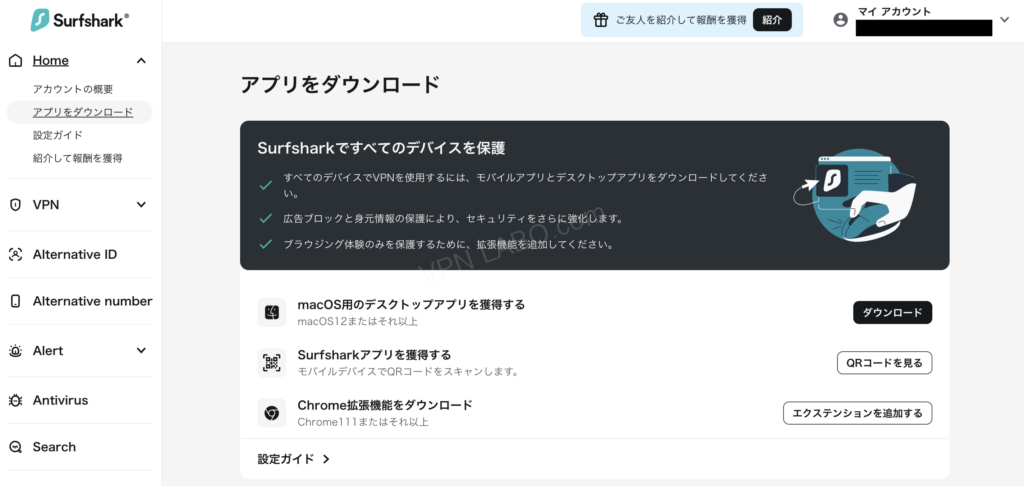Open 設定ガイド in sidebar

point(57,135)
